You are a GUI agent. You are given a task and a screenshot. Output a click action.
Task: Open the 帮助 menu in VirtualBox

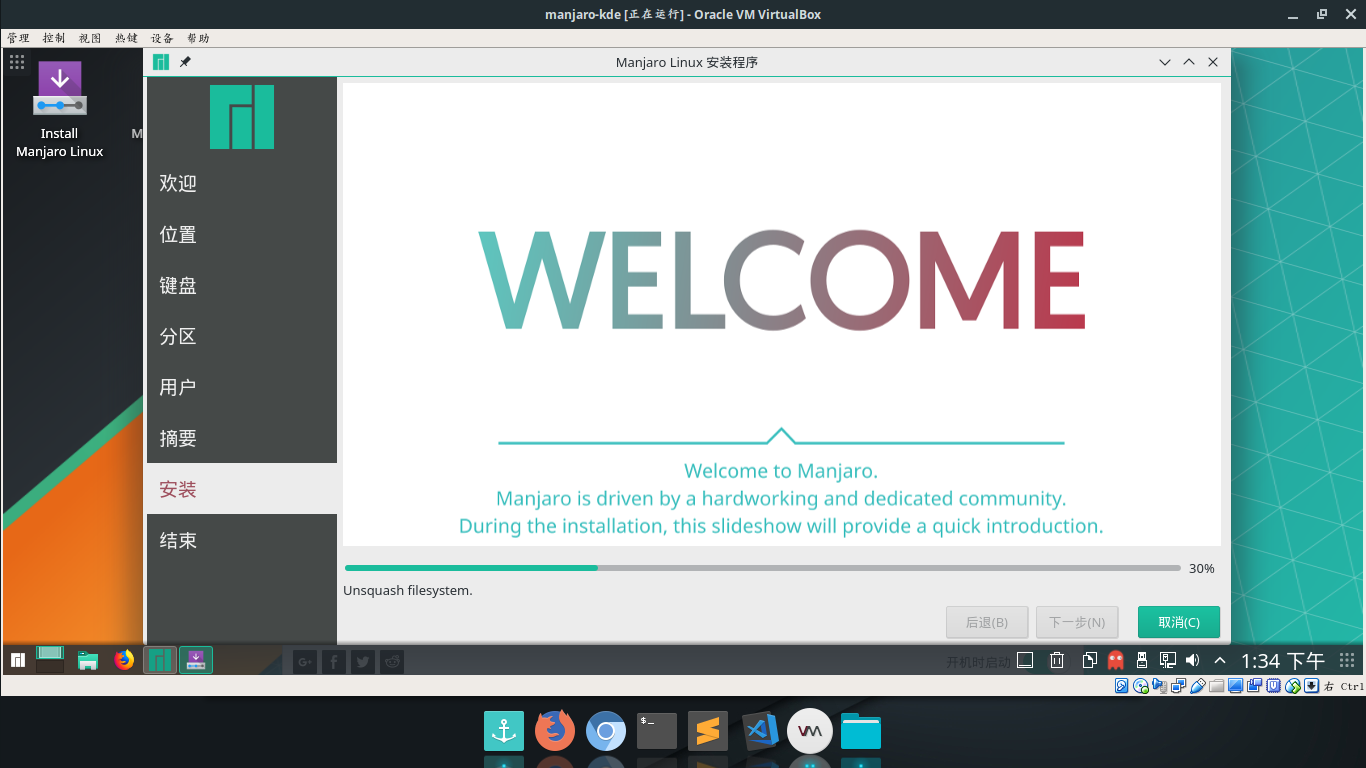click(x=198, y=38)
